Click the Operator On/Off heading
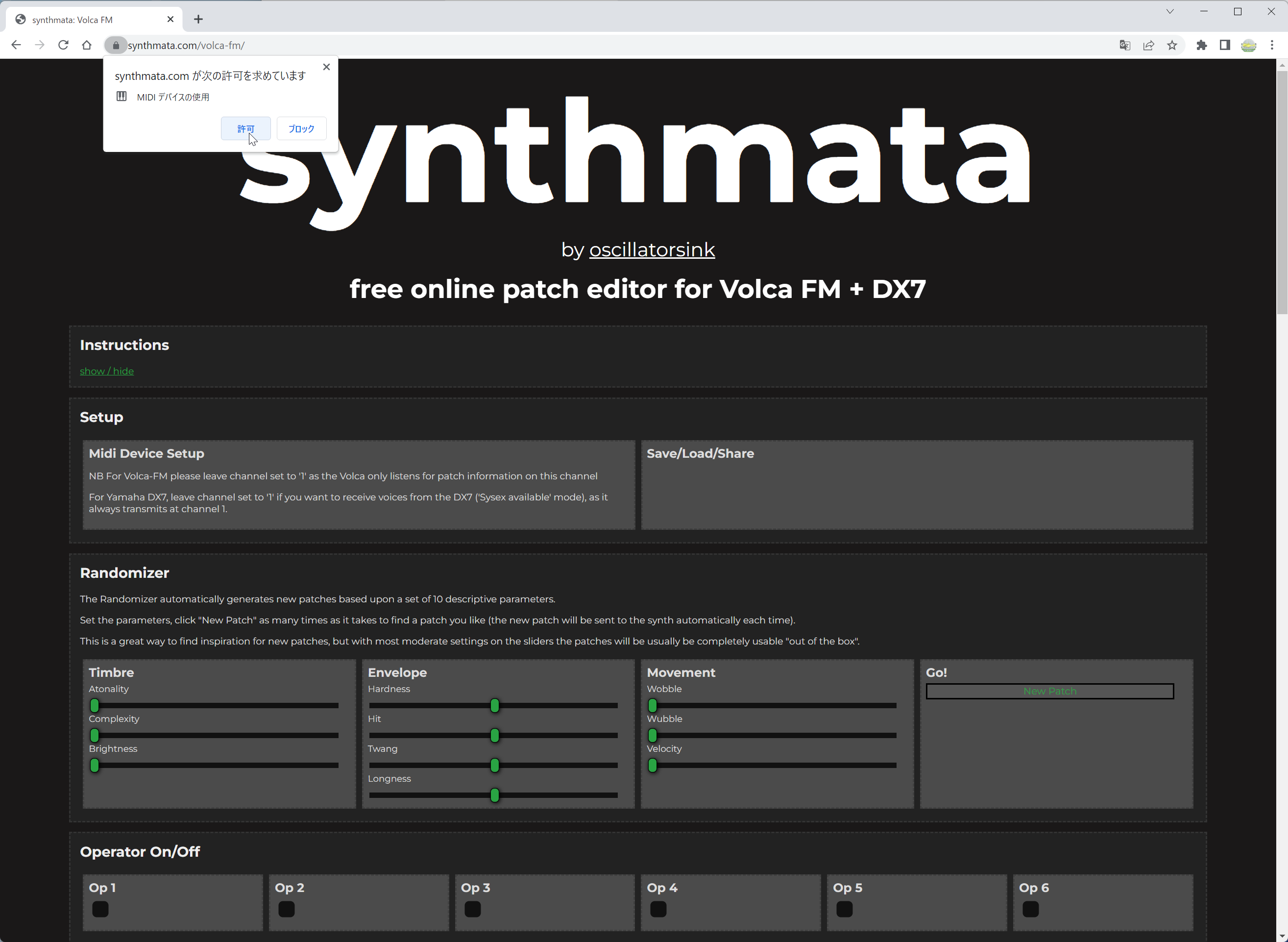The width and height of the screenshot is (1288, 942). [140, 851]
